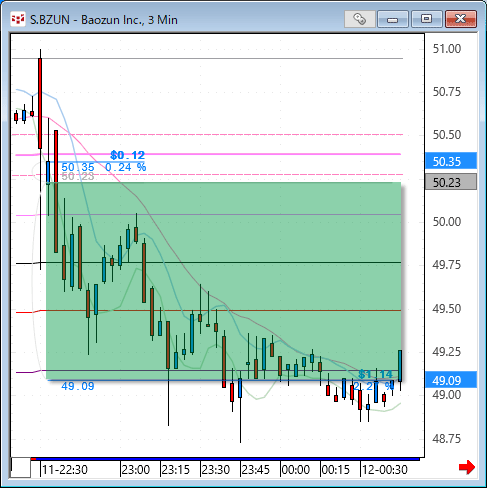Click the $0.12 measurement label

point(128,155)
